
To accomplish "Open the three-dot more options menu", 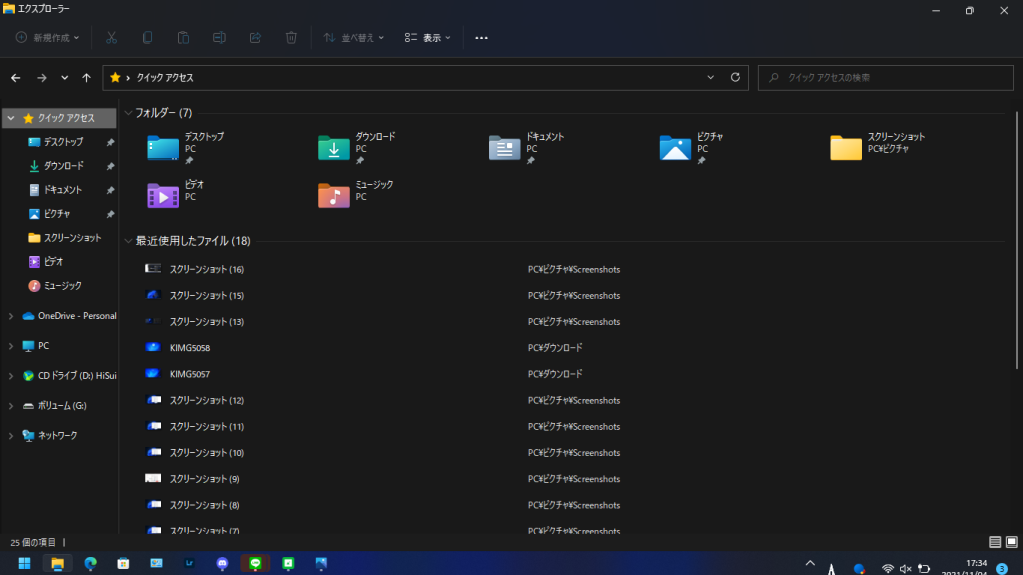I will pos(481,38).
